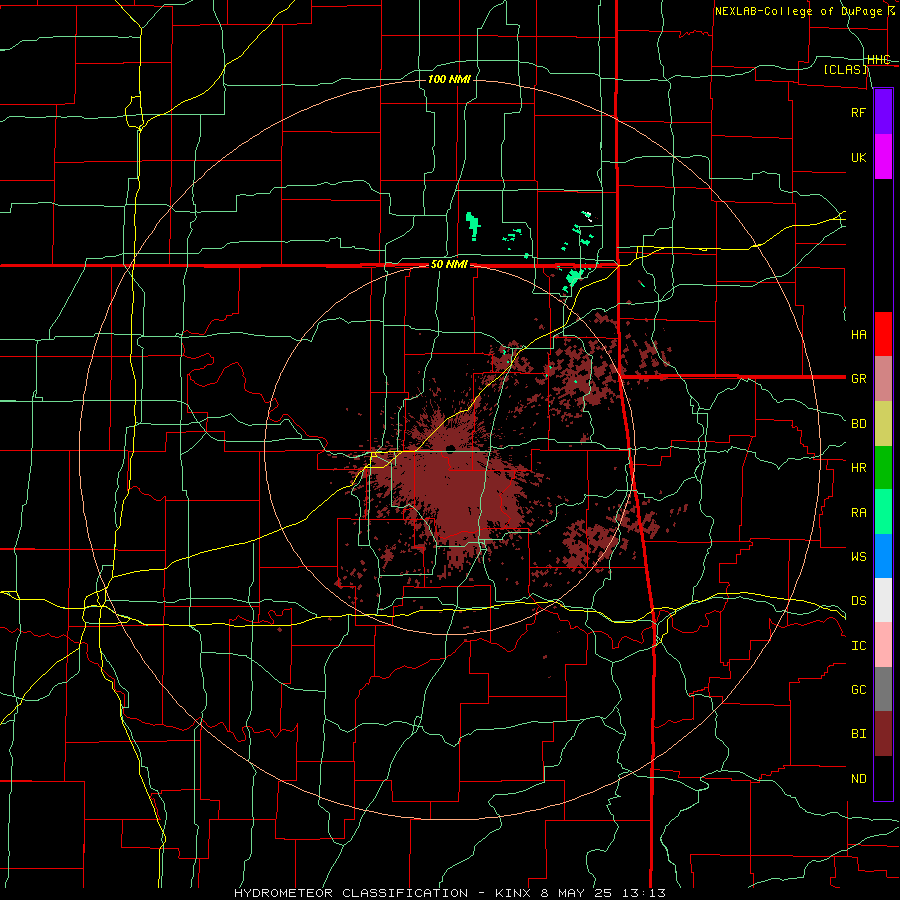Click the 100 NMI range ring label

click(449, 79)
